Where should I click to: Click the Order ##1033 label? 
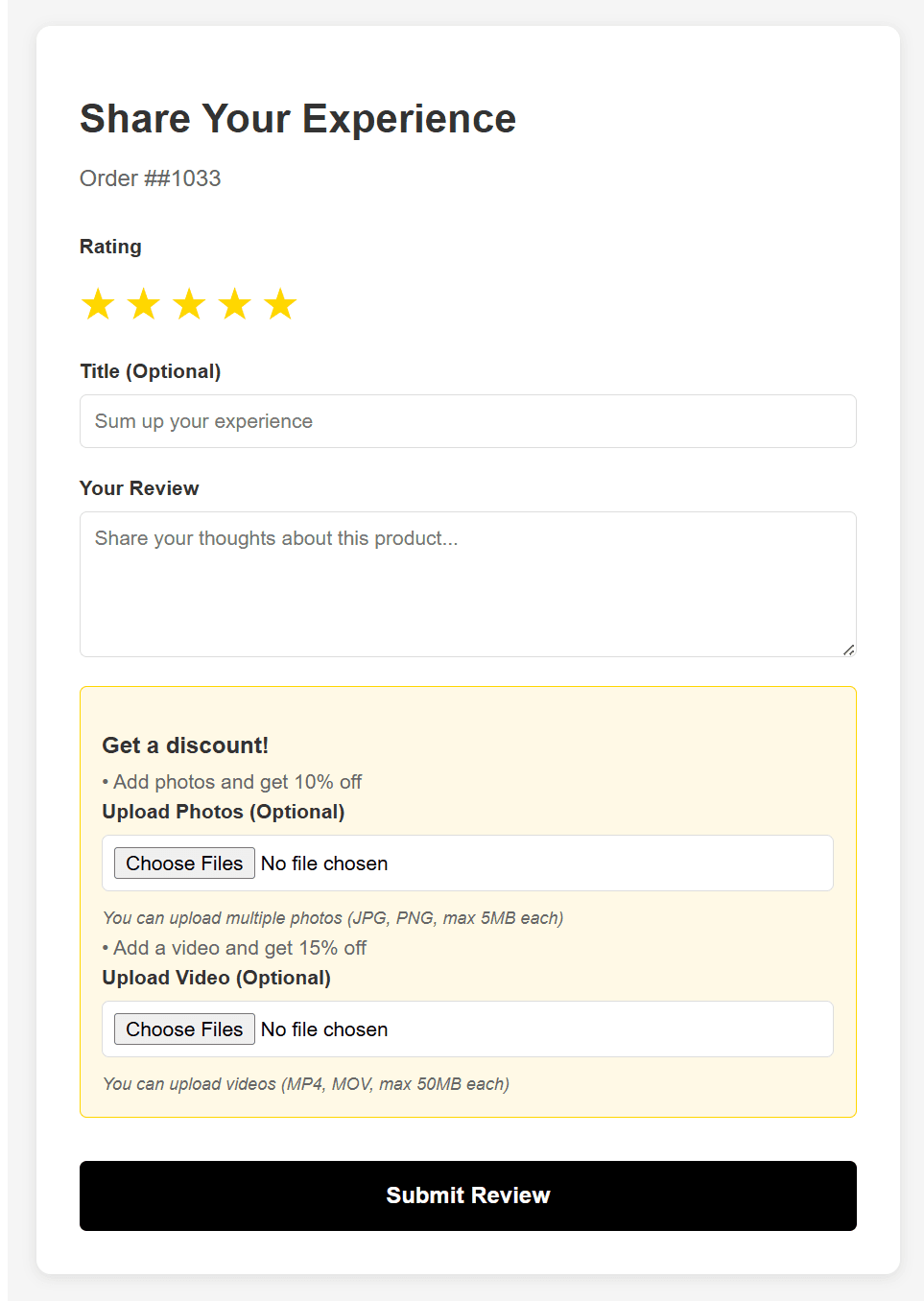click(150, 178)
